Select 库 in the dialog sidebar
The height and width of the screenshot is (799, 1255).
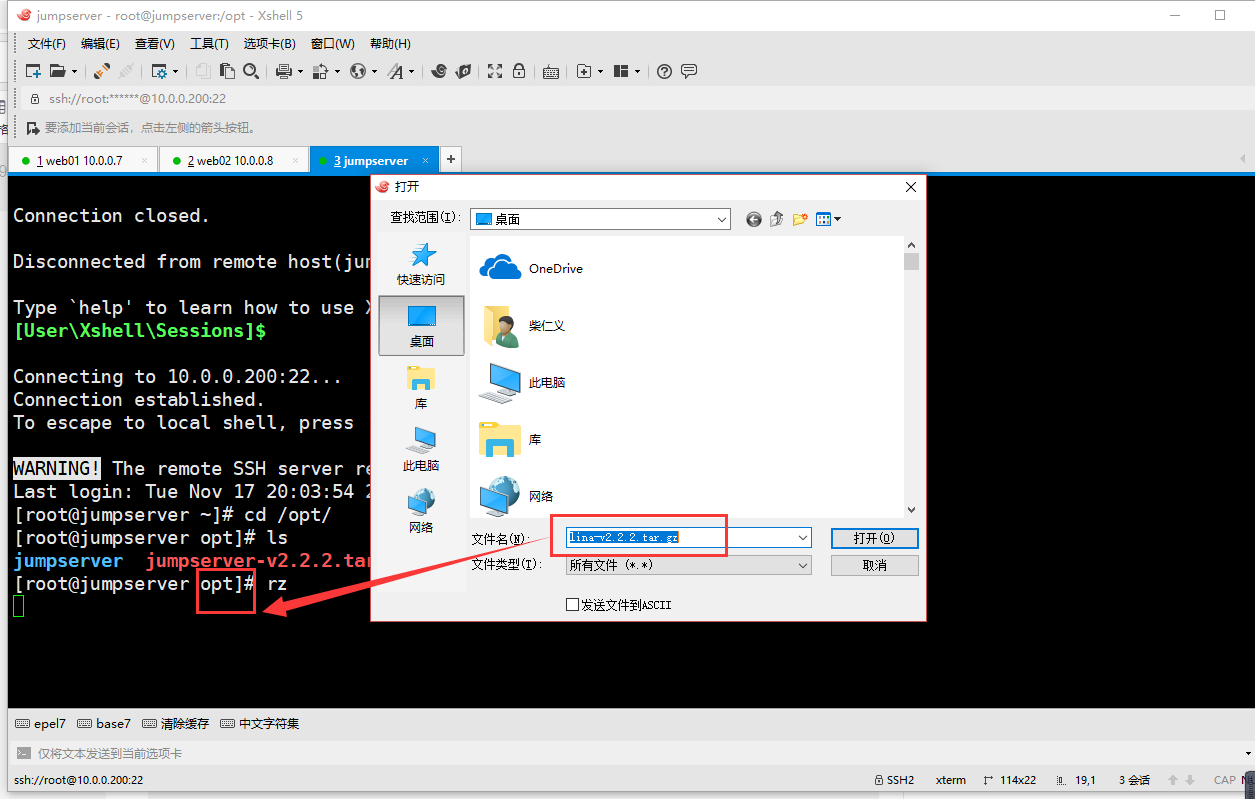[x=421, y=388]
